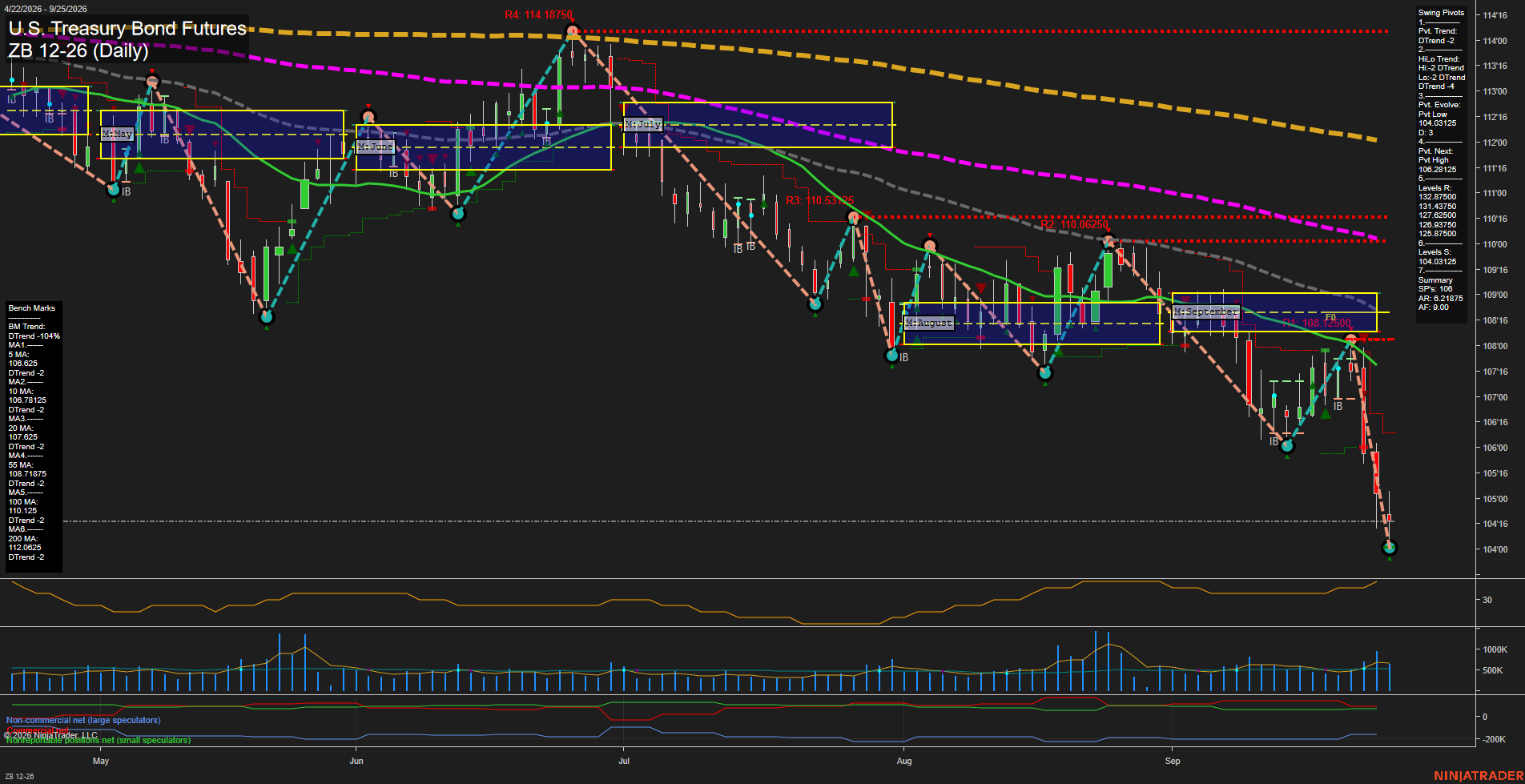Click the Bench Marks panel header
Image resolution: width=1525 pixels, height=784 pixels.
tap(32, 308)
